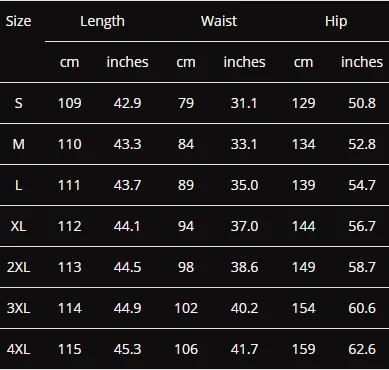Viewport: 389px width, 370px height.
Task: Select the 62.6 inches hip cell
Action: click(362, 349)
